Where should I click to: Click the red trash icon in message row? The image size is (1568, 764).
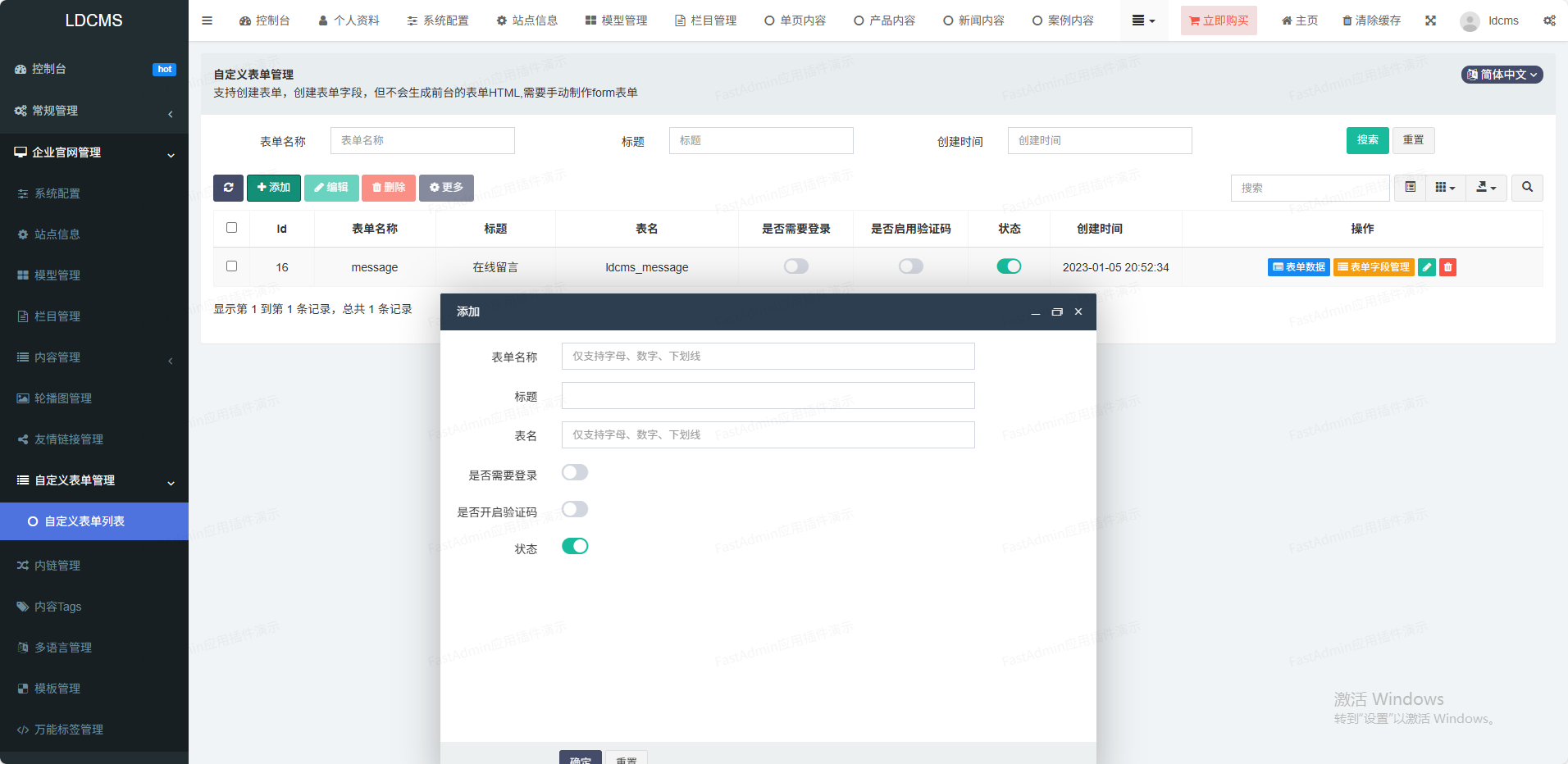pyautogui.click(x=1448, y=267)
